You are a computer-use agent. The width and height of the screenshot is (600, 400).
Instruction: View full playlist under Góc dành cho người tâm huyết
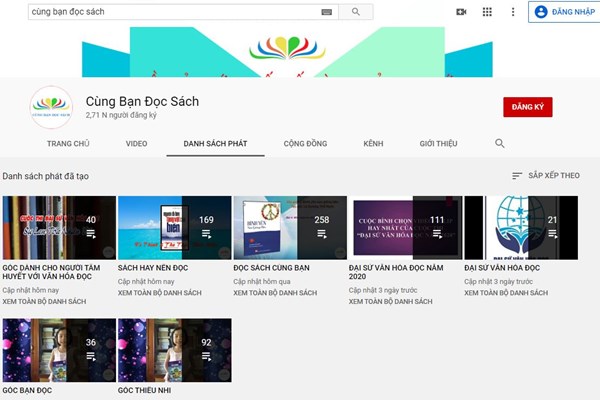(44, 302)
